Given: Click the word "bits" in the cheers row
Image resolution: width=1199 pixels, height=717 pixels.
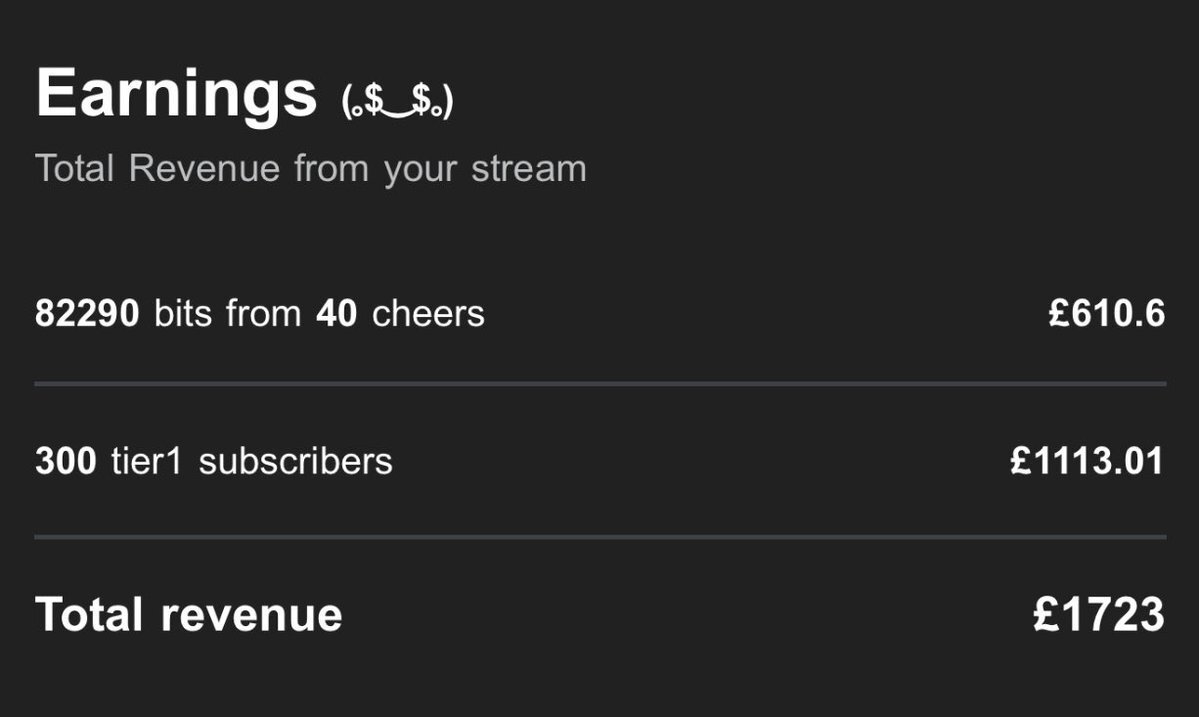Looking at the screenshot, I should (185, 314).
